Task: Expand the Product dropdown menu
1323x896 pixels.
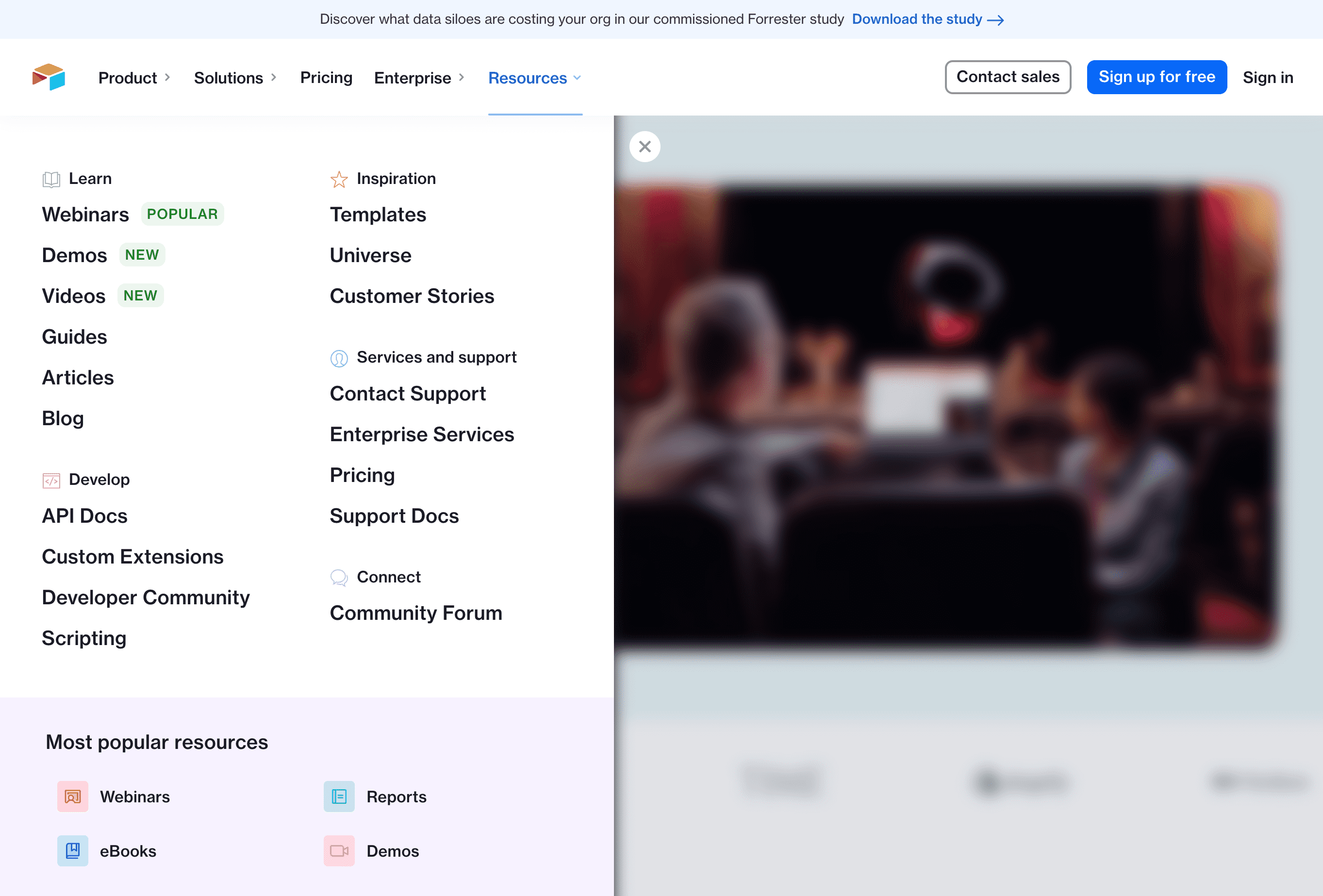Action: click(x=134, y=78)
